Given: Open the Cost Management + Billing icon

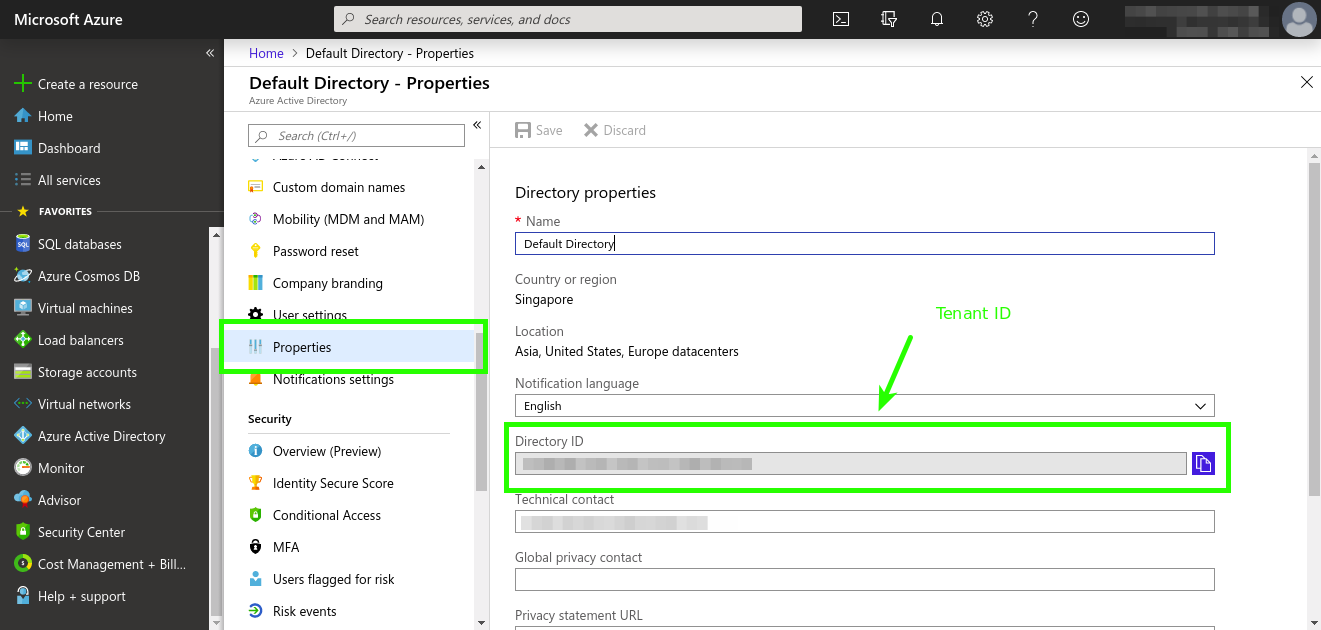Looking at the screenshot, I should tap(23, 564).
